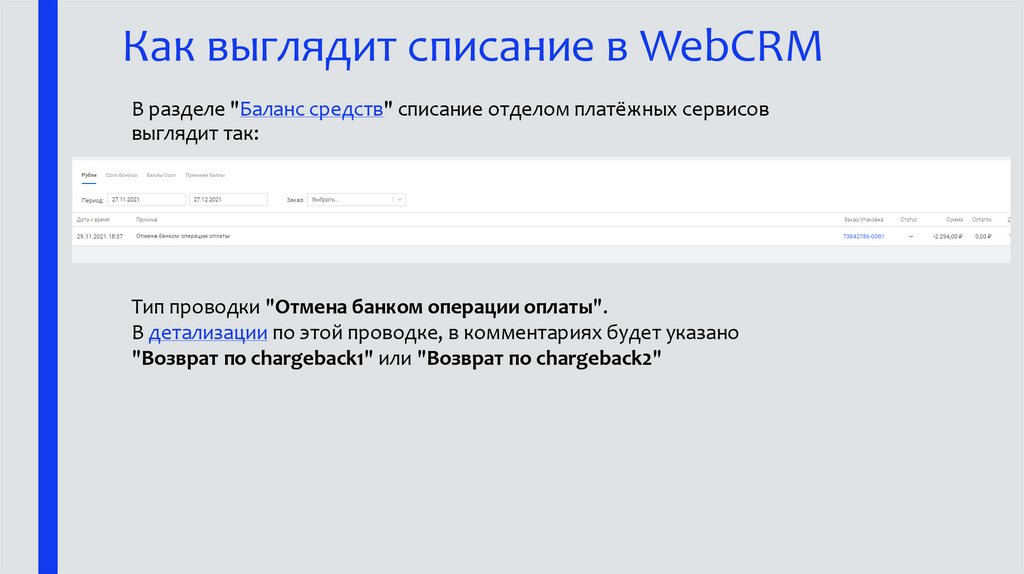The width and height of the screenshot is (1024, 574).
Task: Click the slide title "Как выглядит списание в WebCRM"
Action: [x=472, y=47]
